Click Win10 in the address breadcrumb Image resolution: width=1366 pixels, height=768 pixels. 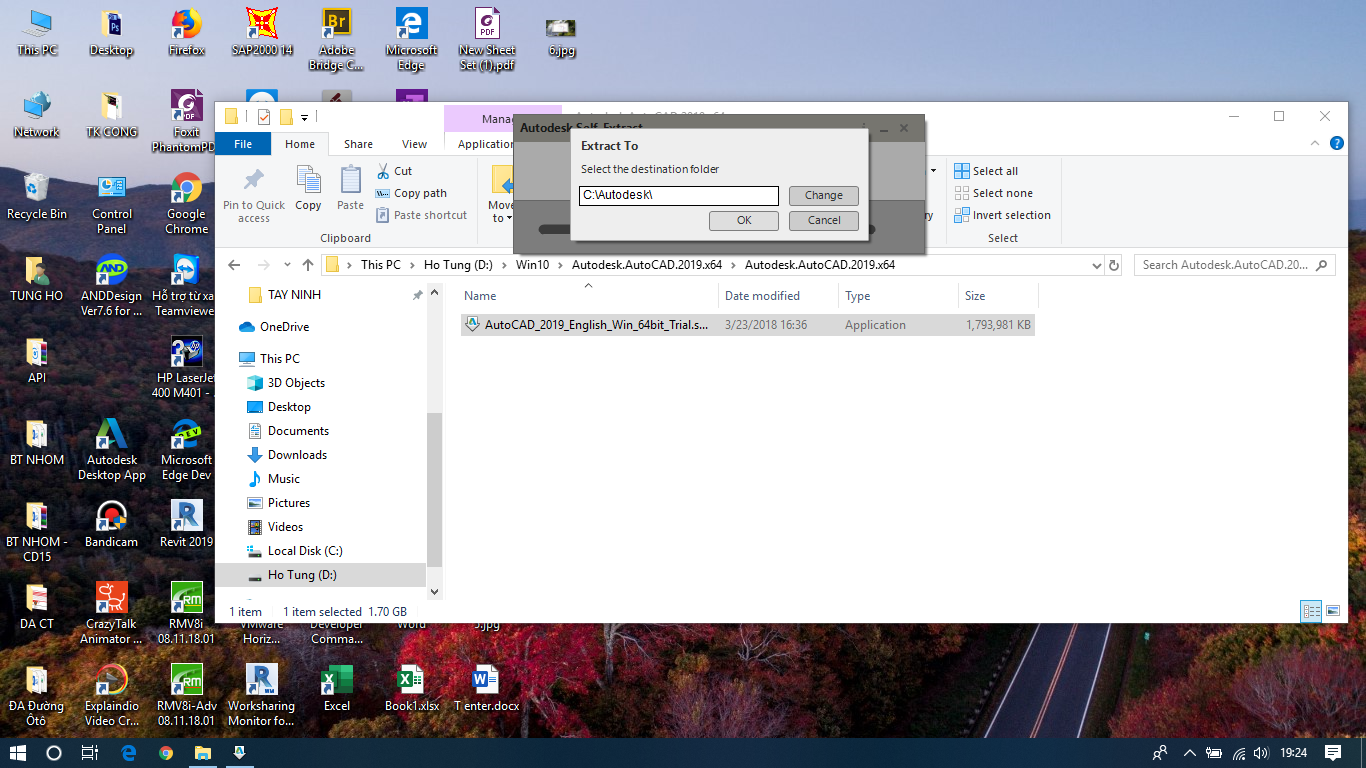[x=532, y=265]
